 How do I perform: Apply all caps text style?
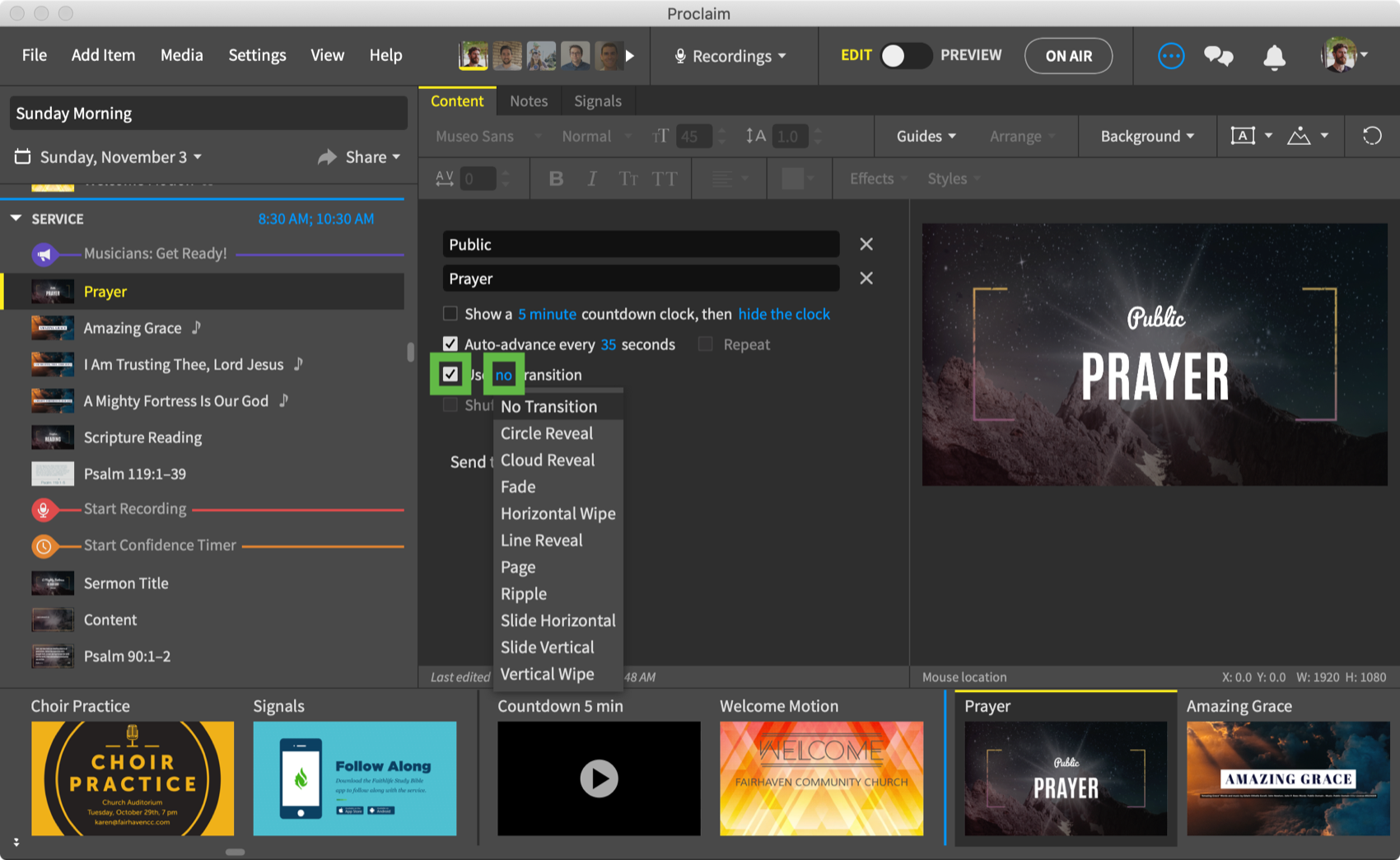tap(665, 179)
